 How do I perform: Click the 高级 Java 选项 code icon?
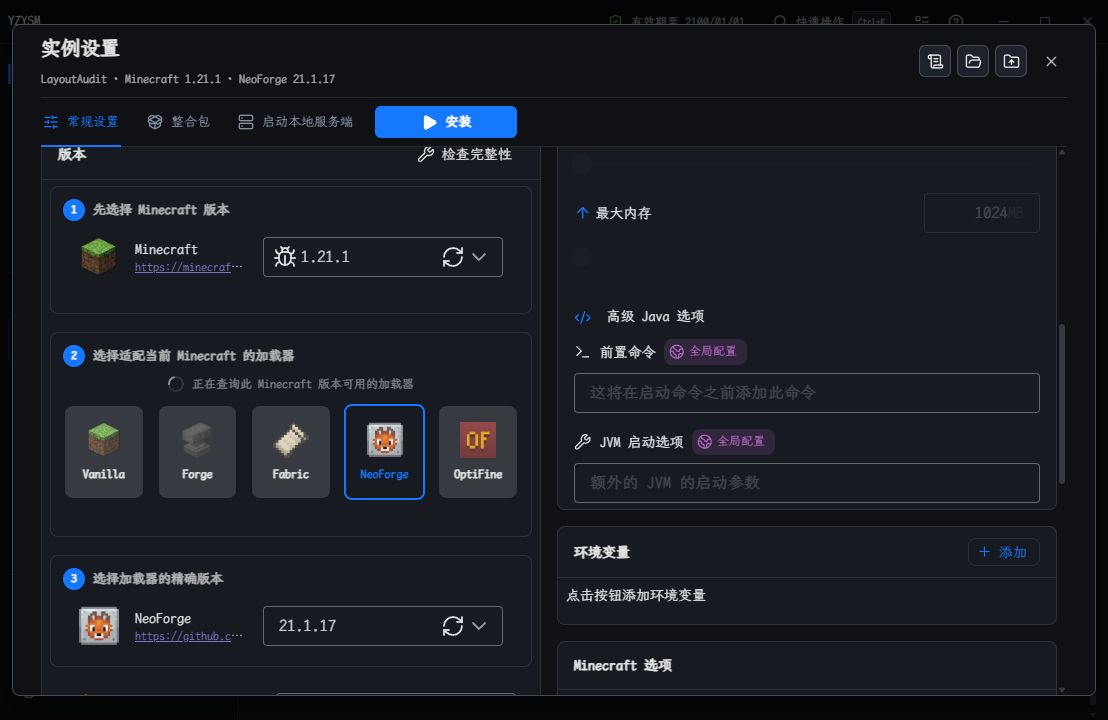point(583,317)
